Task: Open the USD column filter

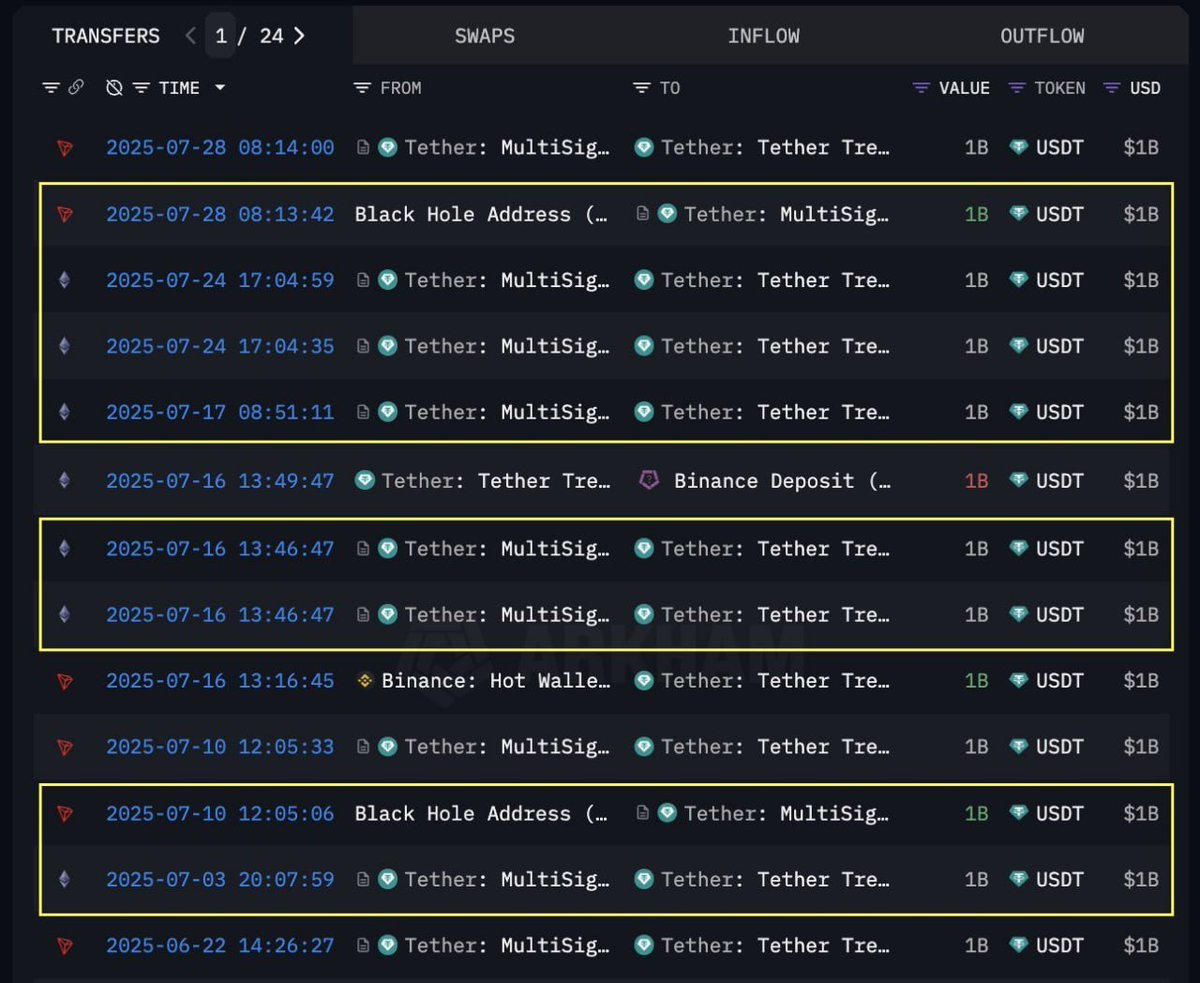Action: click(x=1112, y=88)
